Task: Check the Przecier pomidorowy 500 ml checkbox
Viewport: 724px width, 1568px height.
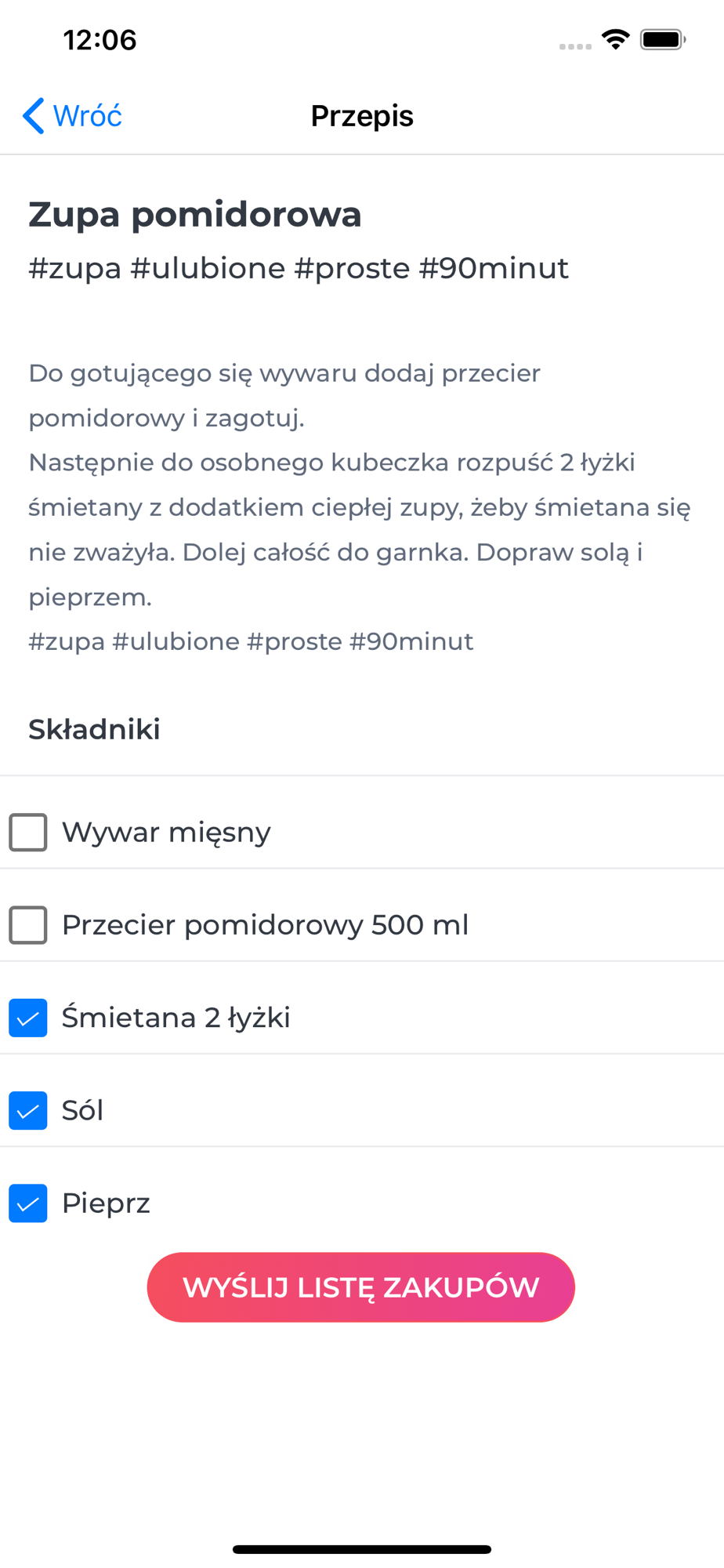Action: pyautogui.click(x=28, y=924)
